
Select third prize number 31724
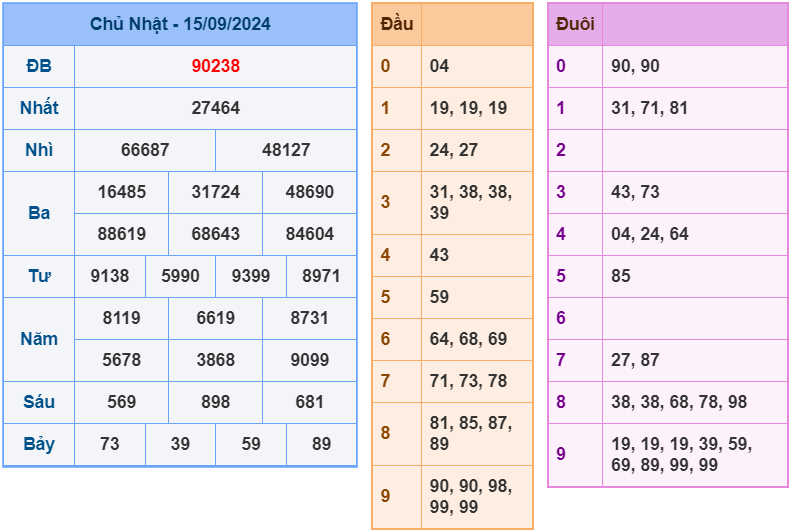(x=216, y=191)
